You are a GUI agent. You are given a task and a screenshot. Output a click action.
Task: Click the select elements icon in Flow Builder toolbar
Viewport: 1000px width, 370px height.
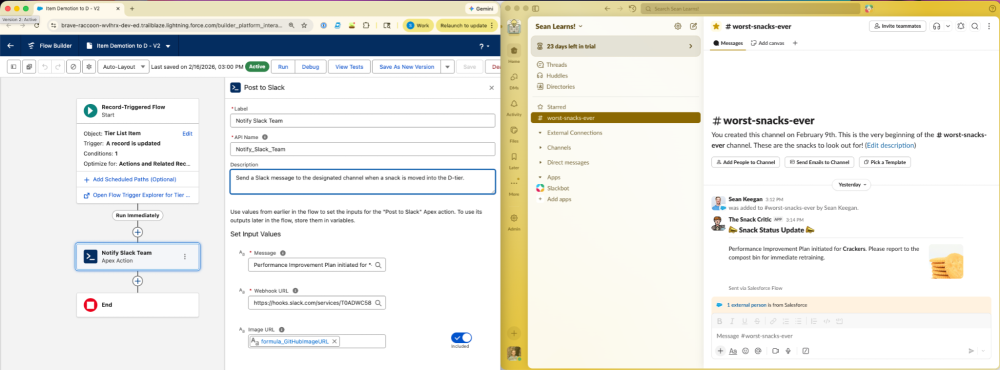tap(29, 66)
